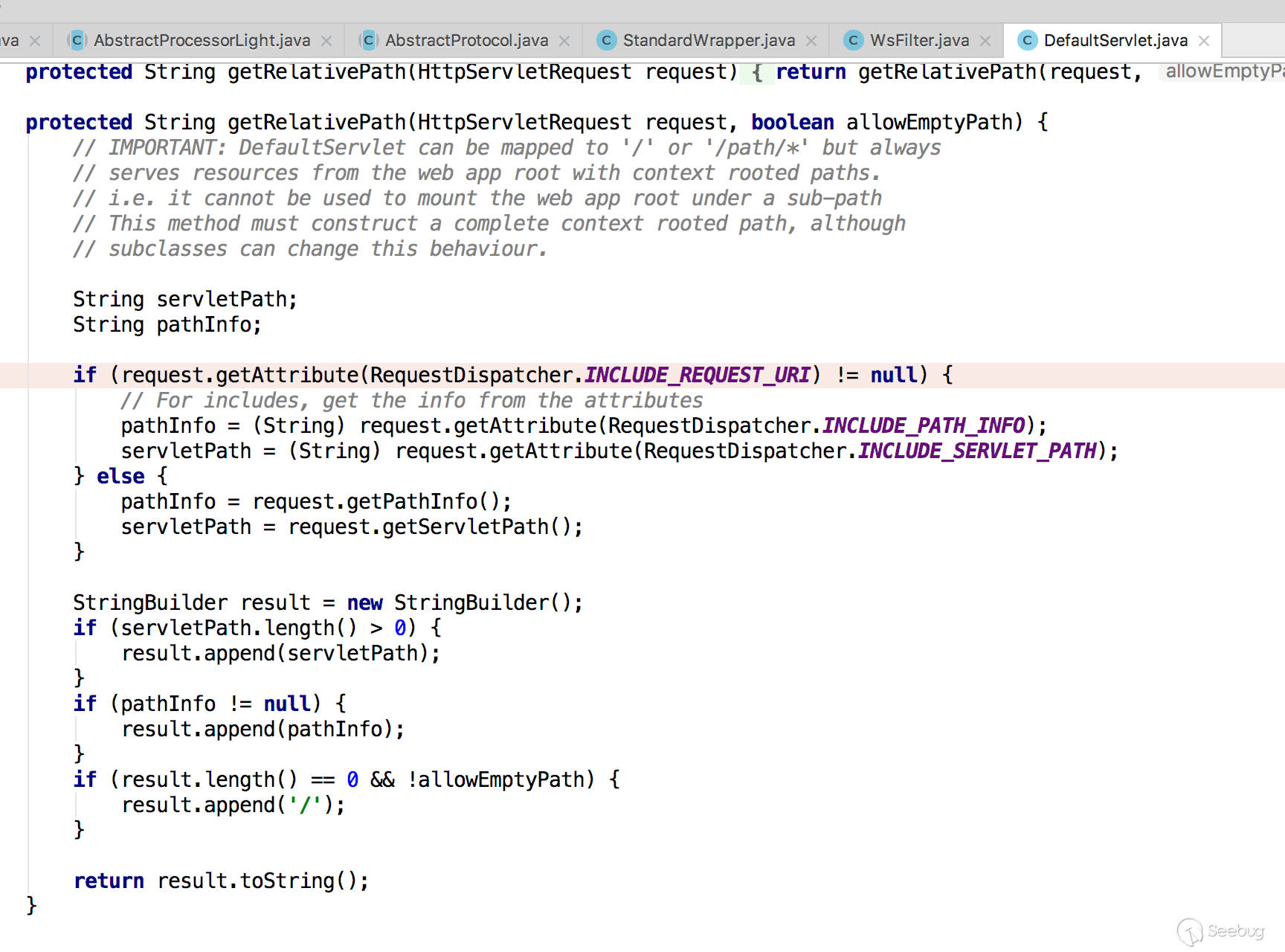Click the INCLUDE_SERVLET_PATH constant
Viewport: 1285px width, 952px height.
click(x=978, y=451)
